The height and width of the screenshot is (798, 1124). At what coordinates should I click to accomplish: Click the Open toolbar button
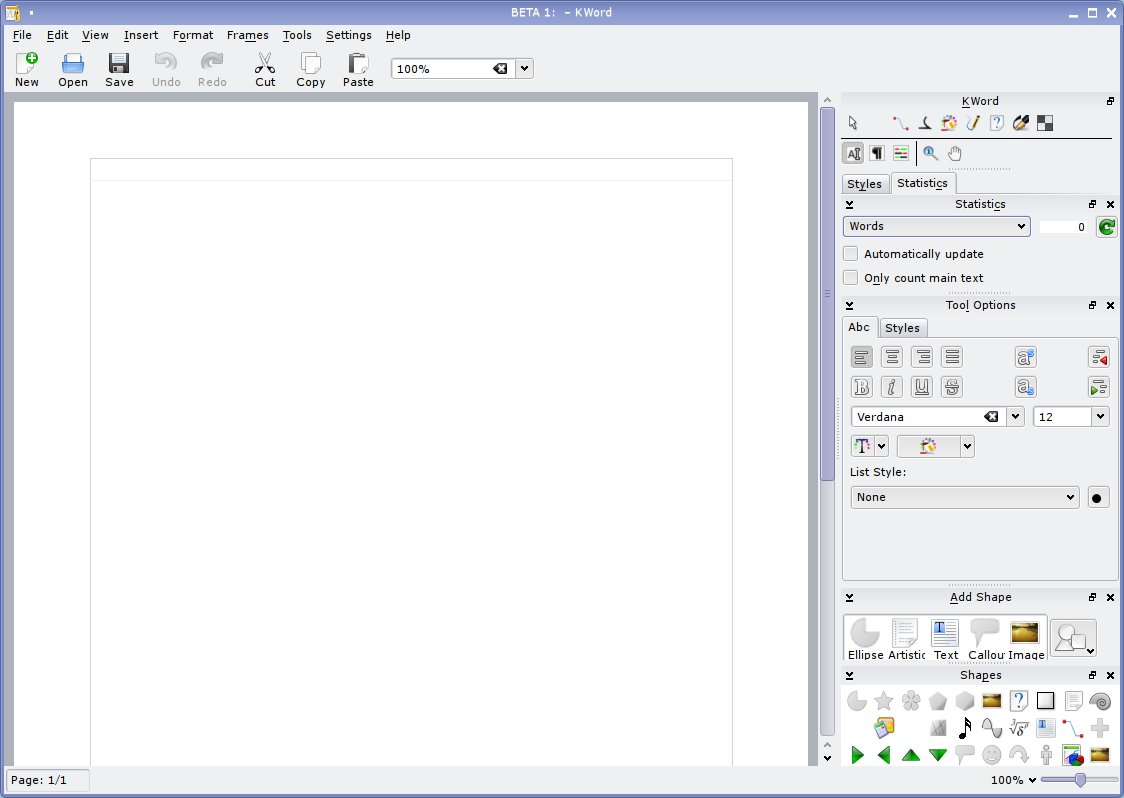click(x=73, y=70)
